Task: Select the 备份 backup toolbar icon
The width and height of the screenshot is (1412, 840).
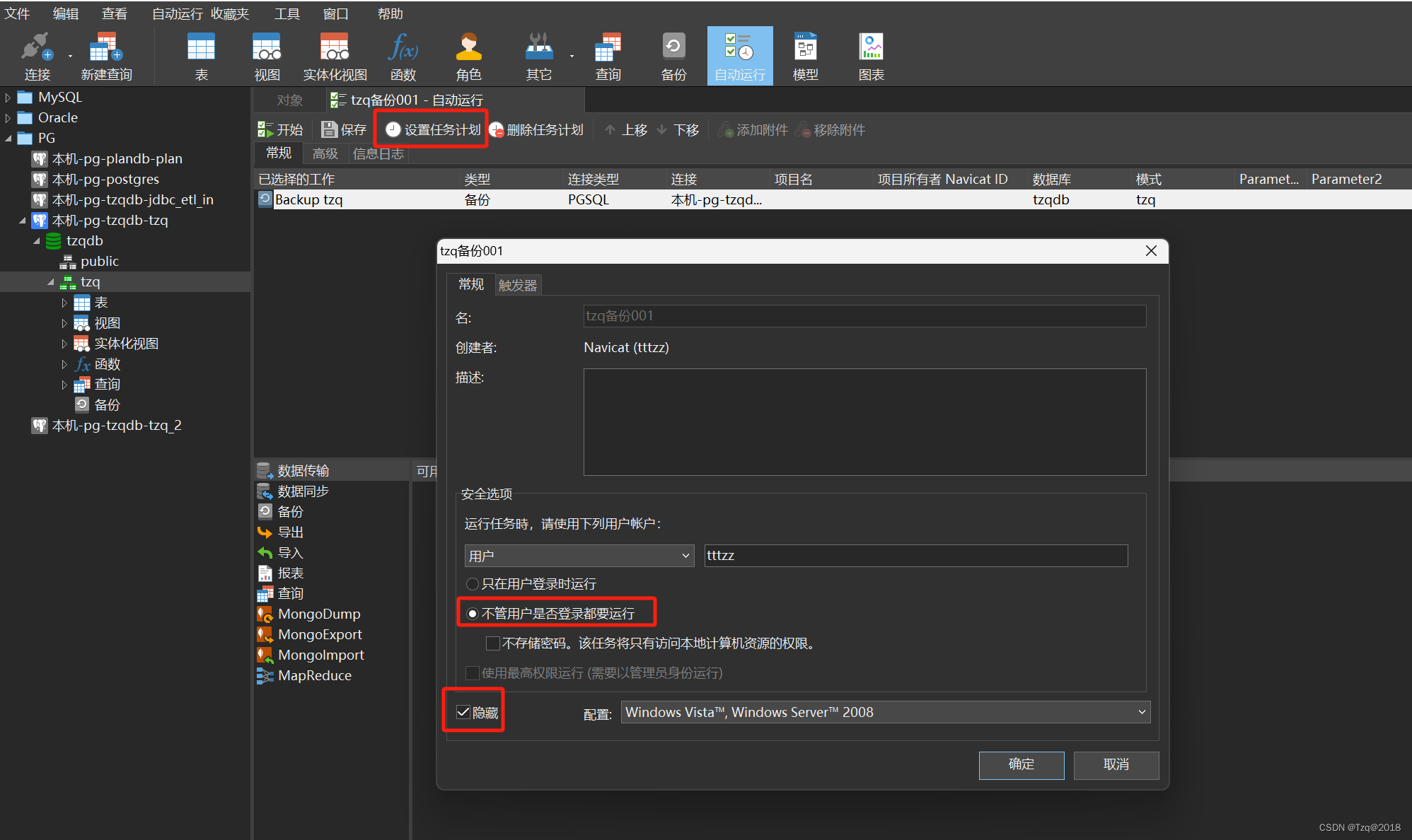Action: pos(673,57)
